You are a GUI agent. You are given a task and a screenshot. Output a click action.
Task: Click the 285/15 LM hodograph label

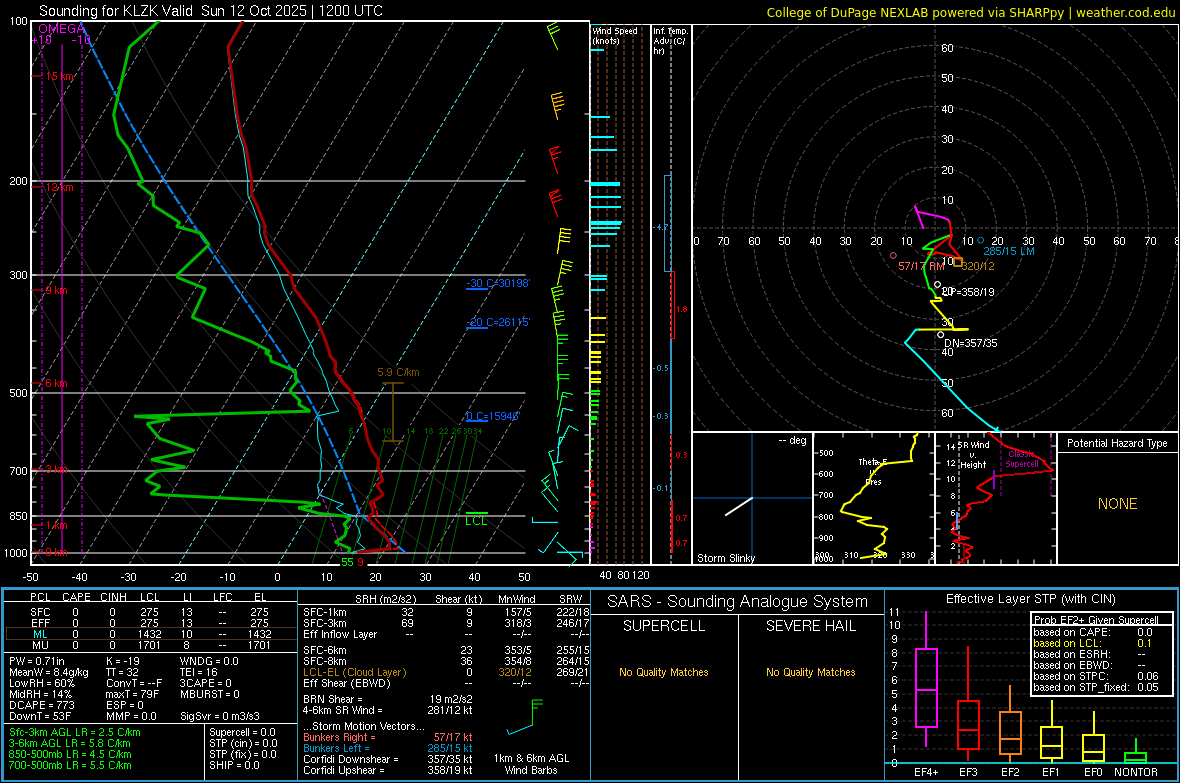click(x=1009, y=251)
